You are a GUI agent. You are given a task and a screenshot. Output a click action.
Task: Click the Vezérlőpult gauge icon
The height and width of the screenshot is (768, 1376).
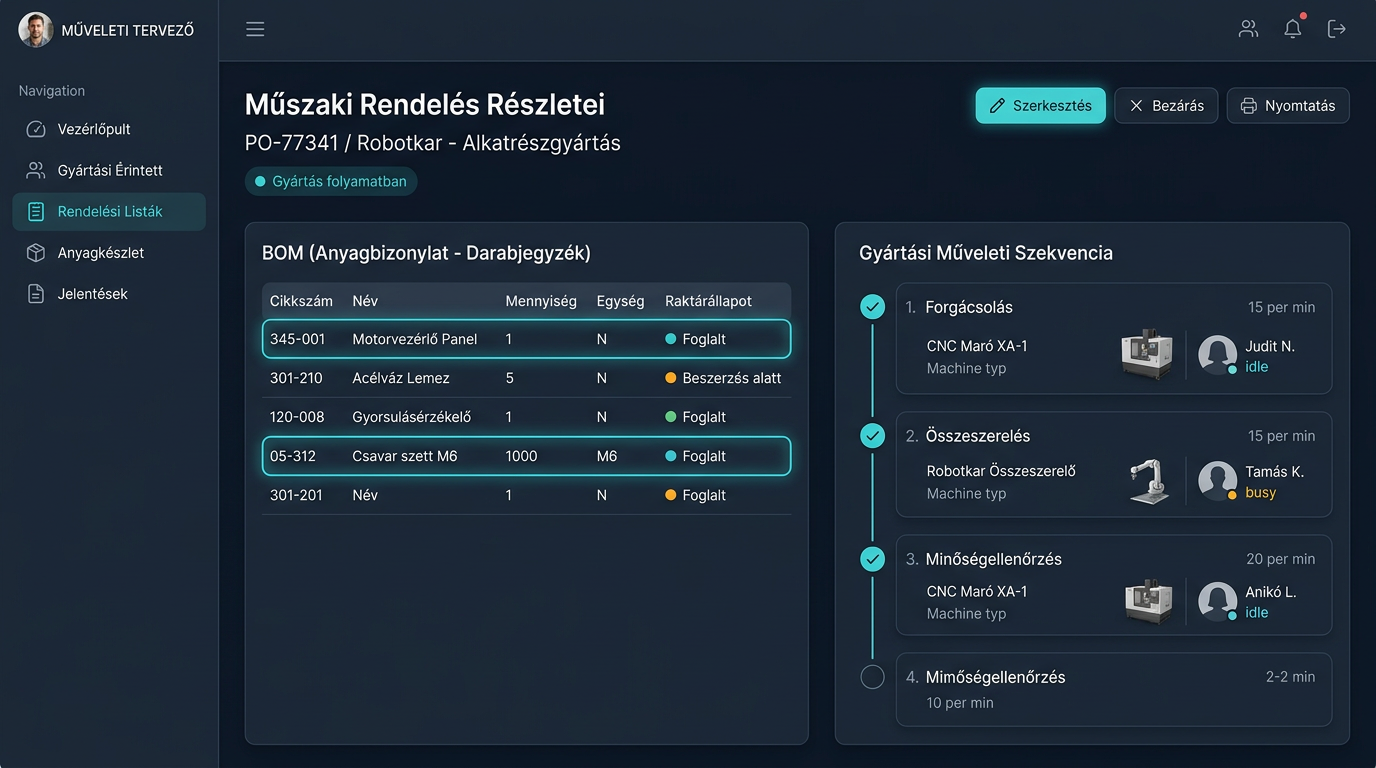(36, 129)
